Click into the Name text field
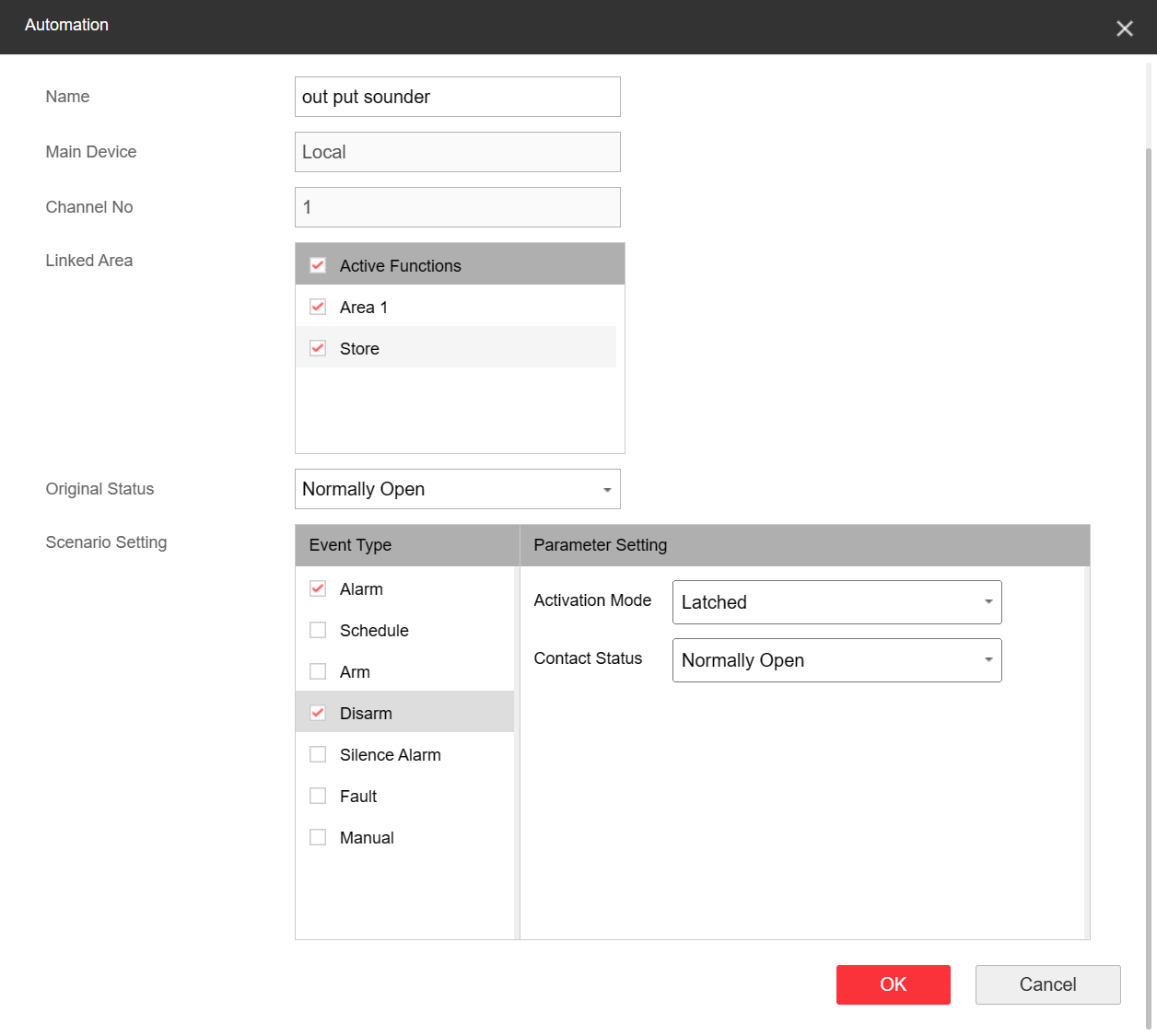The image size is (1157, 1036). click(457, 97)
